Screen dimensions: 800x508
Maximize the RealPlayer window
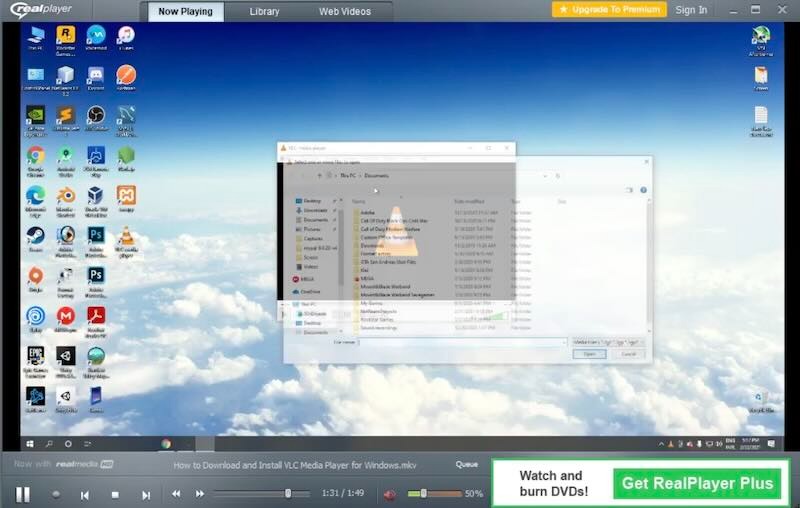coord(756,9)
